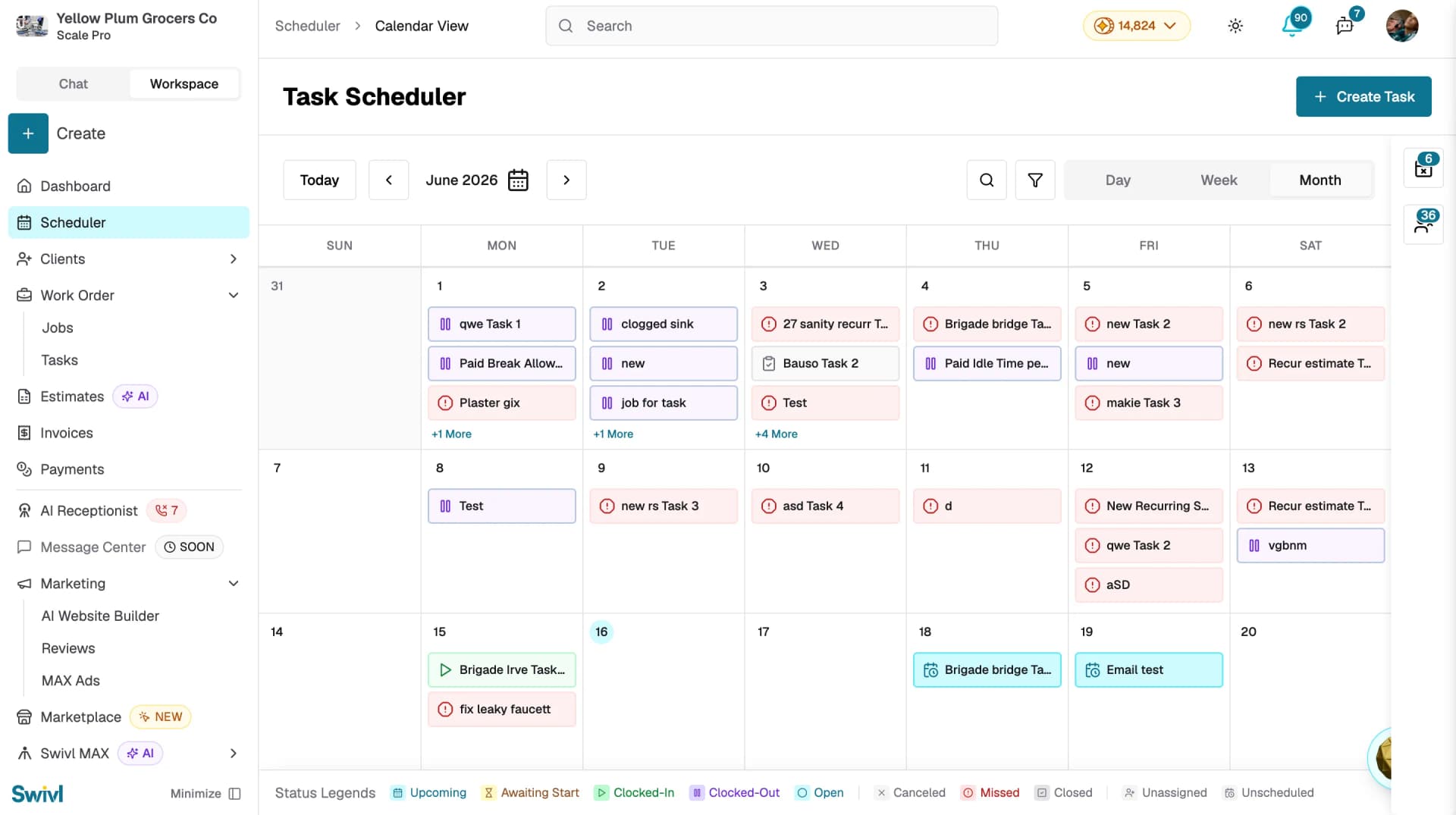Open 27 sanity recurr task on June 3
Image resolution: width=1456 pixels, height=815 pixels.
[825, 324]
